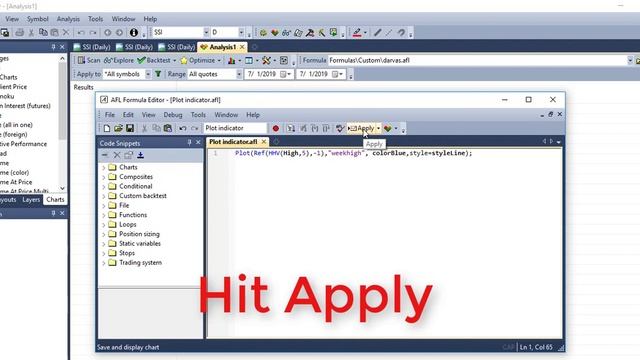Screen dimensions: 640x360
Task: Expand the Loops snippets folder
Action: click(x=104, y=224)
